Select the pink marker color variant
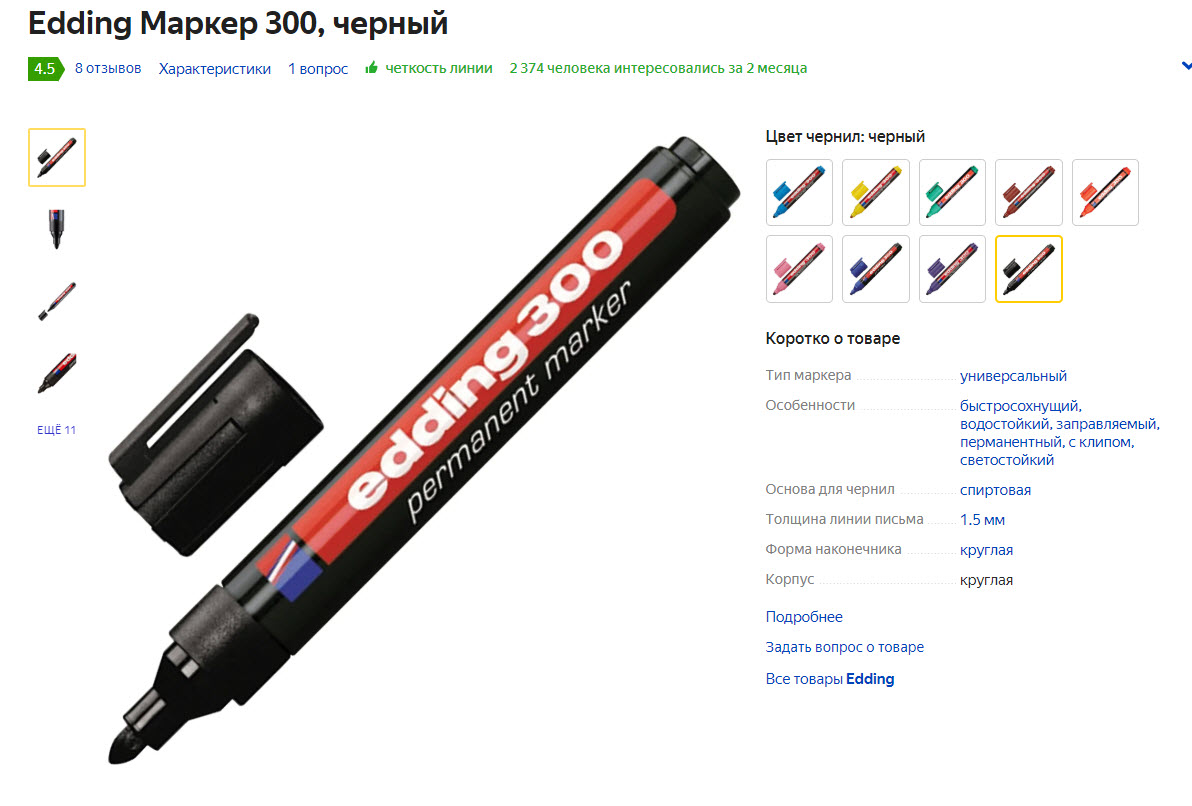1192x806 pixels. click(x=799, y=269)
